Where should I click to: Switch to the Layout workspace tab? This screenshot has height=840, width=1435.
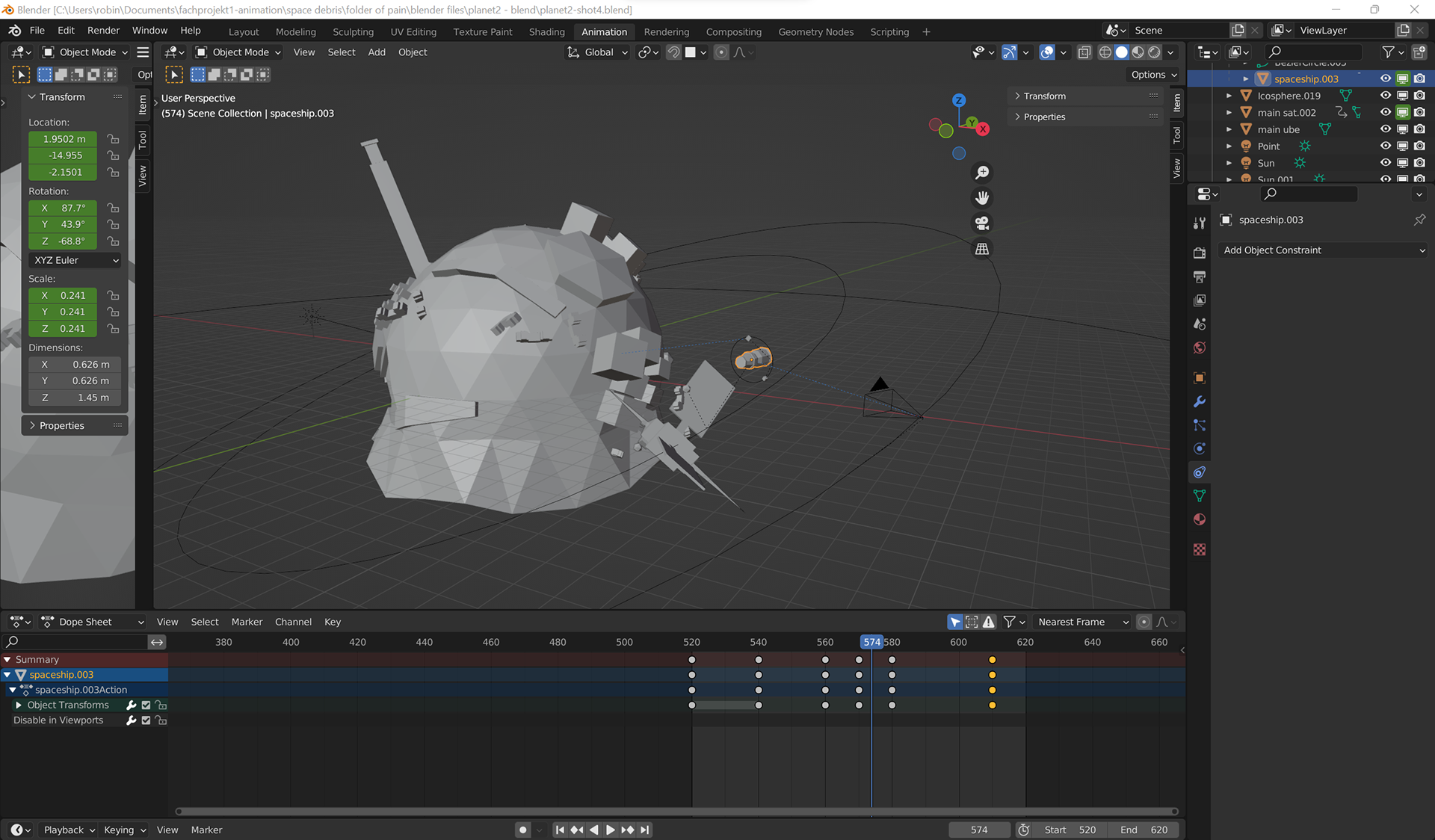[244, 31]
